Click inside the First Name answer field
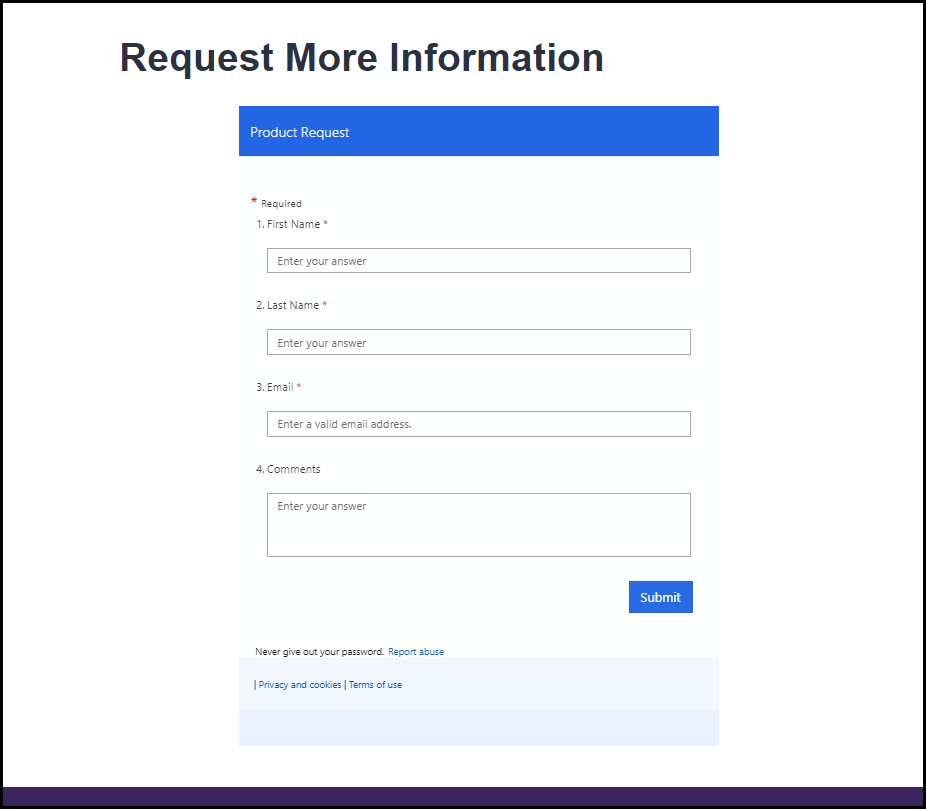Screen dimensions: 926x809 click(478, 260)
